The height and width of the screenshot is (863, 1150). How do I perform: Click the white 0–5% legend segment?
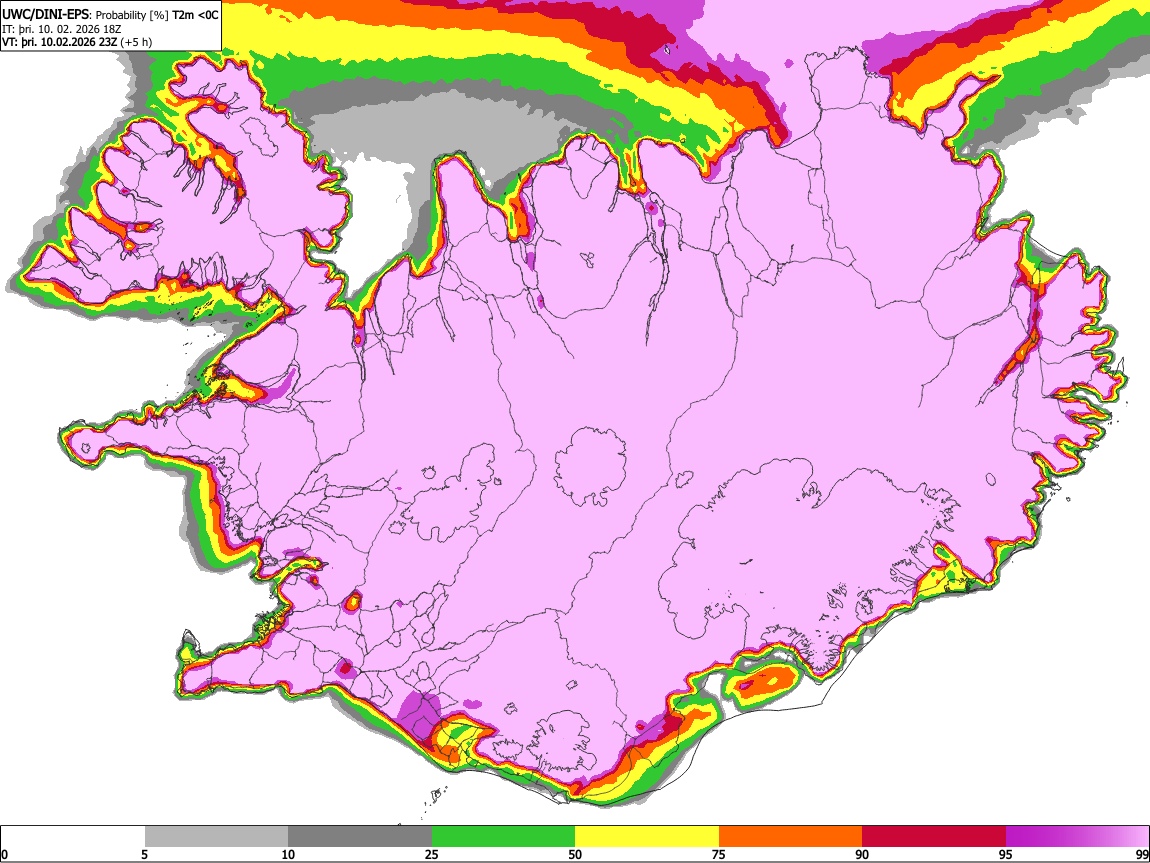point(73,837)
